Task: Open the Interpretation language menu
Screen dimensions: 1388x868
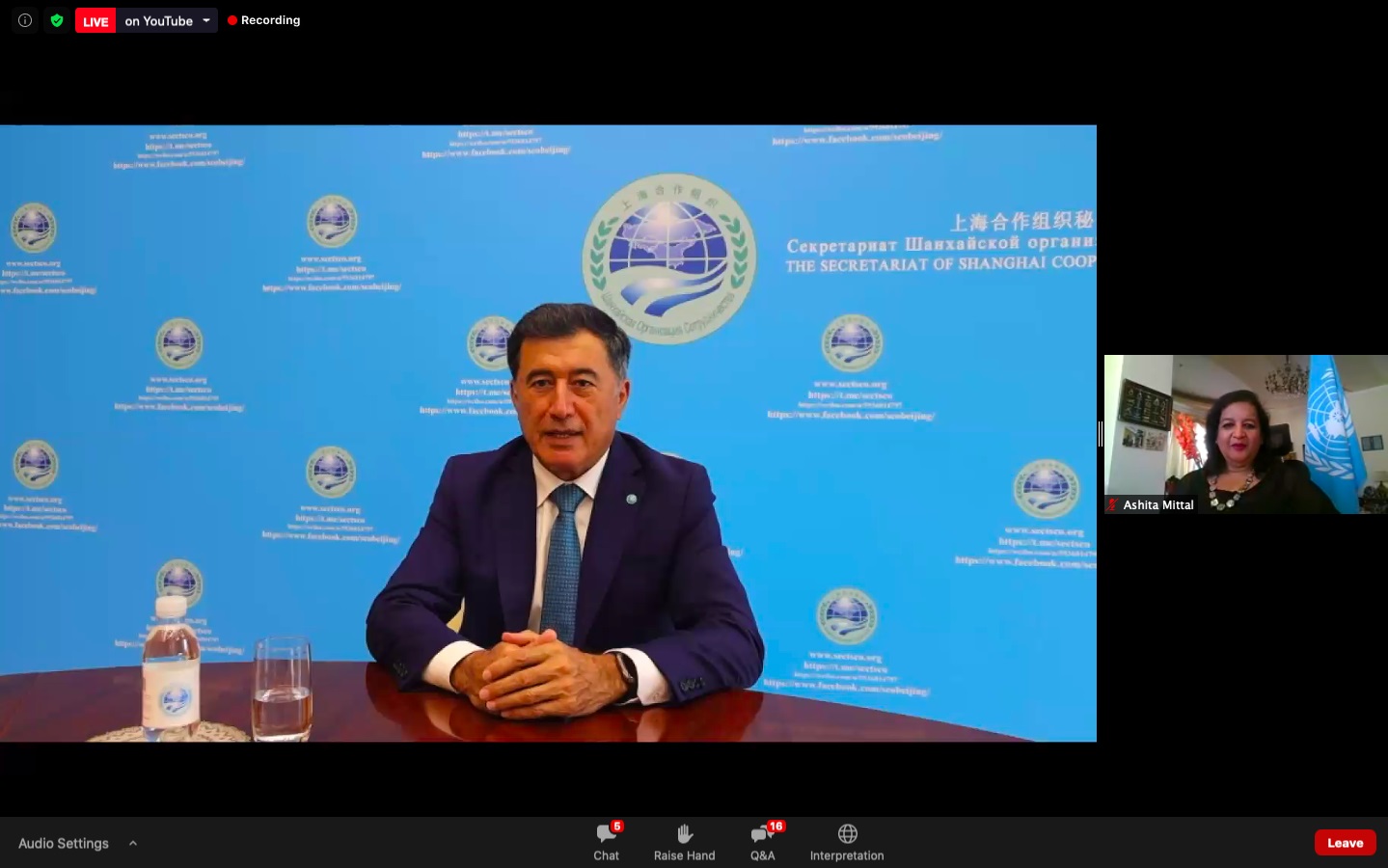Action: (847, 842)
